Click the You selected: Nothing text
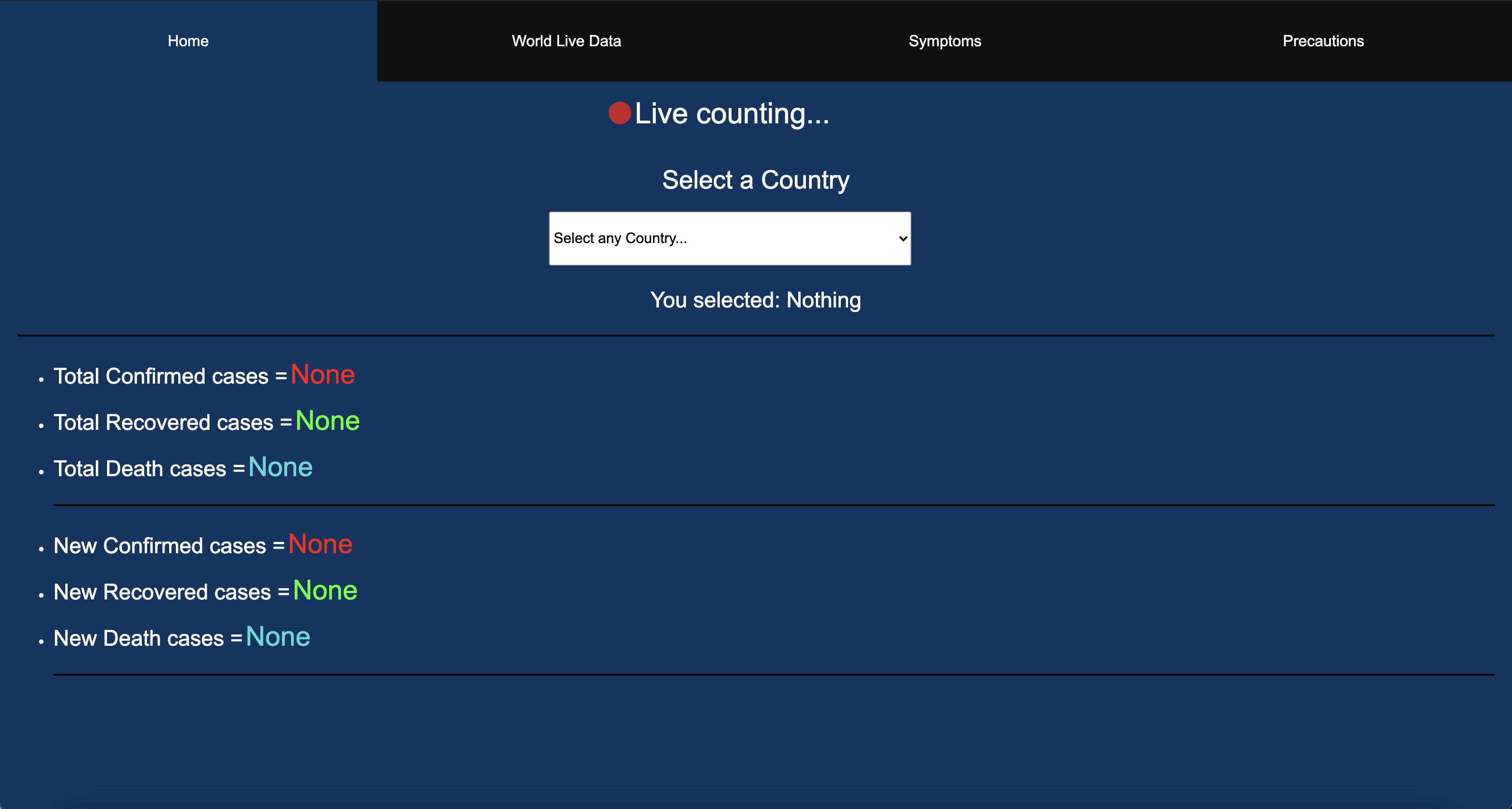The image size is (1512, 809). 756,301
